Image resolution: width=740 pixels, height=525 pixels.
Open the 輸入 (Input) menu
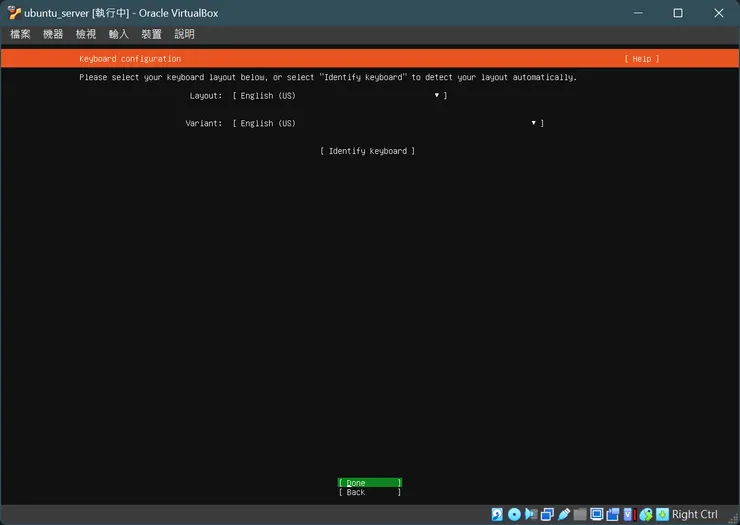[x=118, y=34]
